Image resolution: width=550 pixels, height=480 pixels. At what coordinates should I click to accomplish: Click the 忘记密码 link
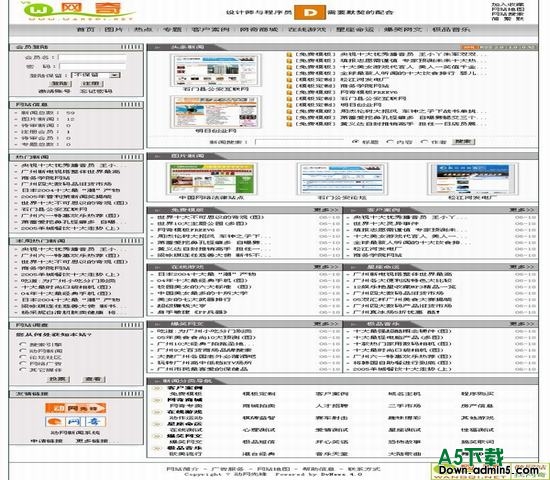(x=96, y=91)
